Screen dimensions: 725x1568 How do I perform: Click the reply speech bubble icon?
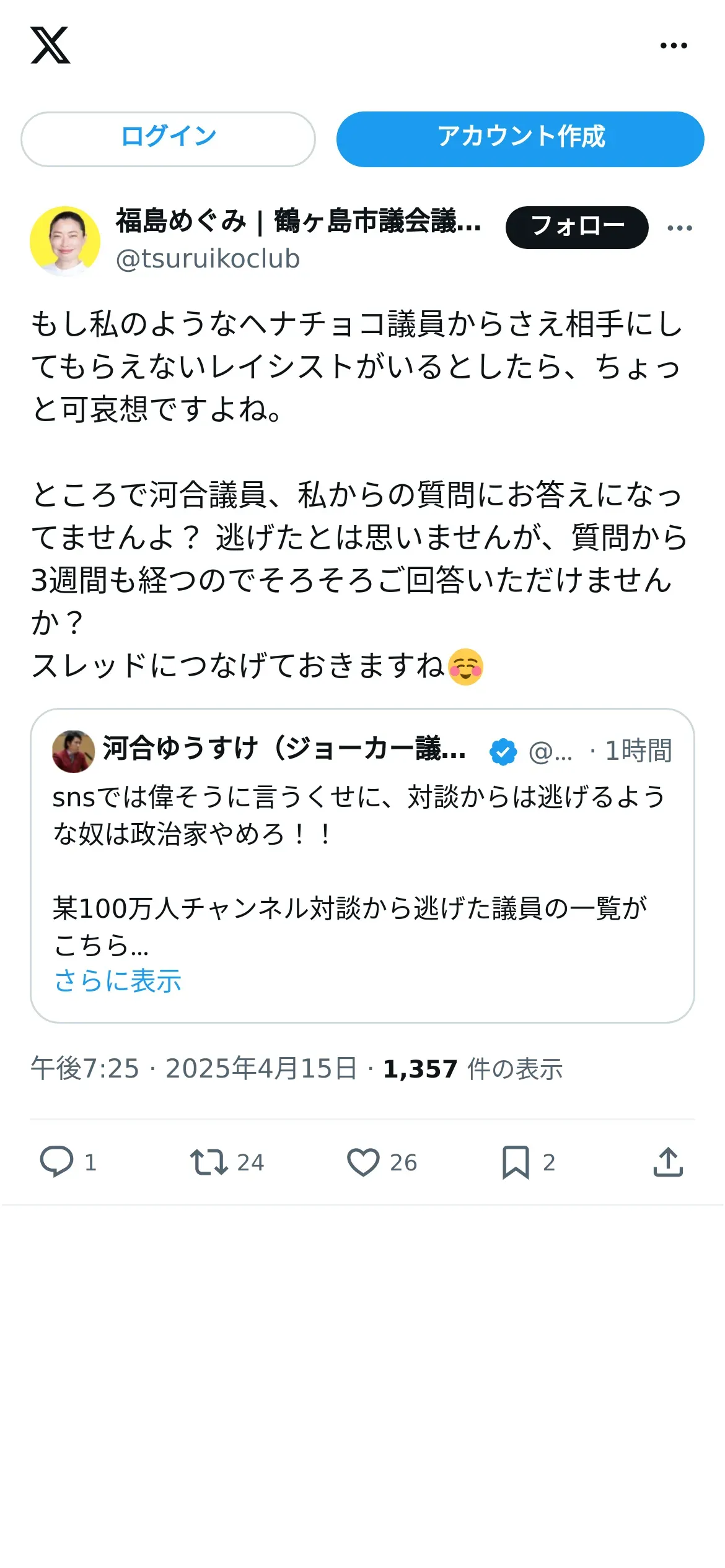point(56,1162)
